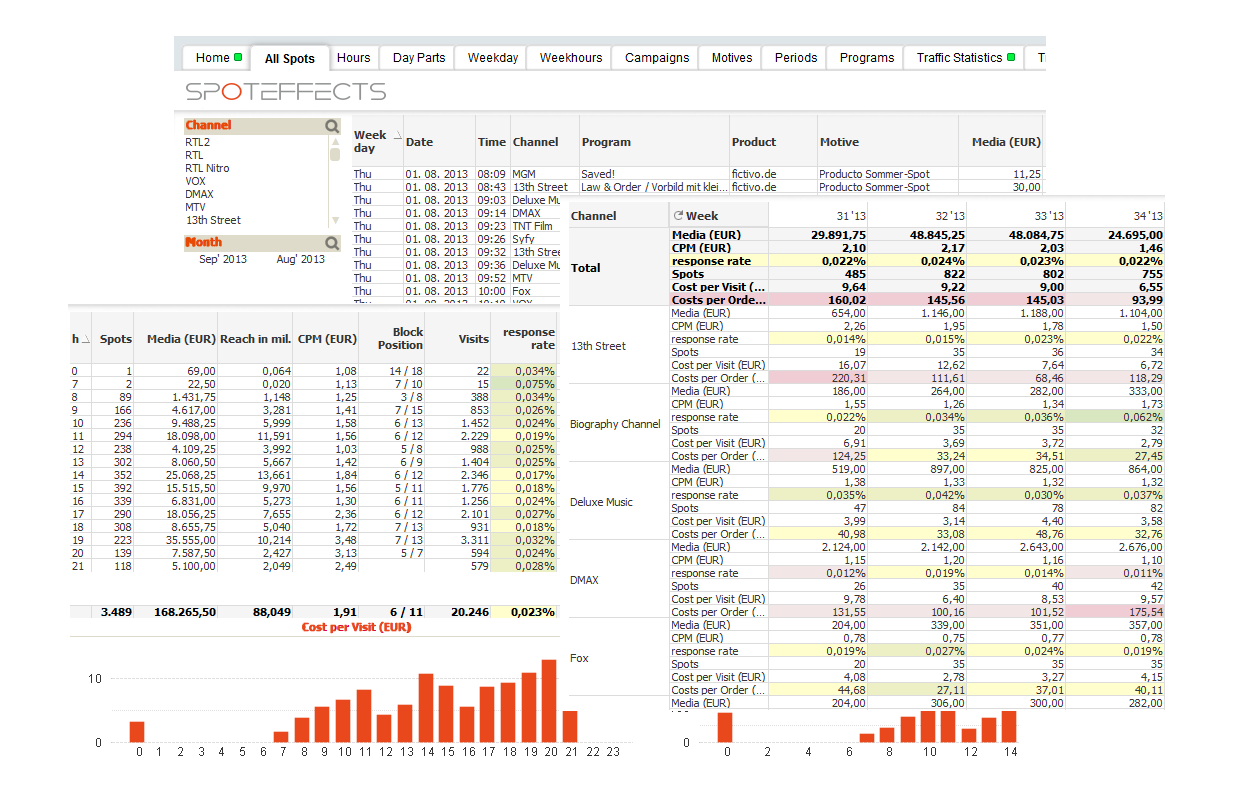Open the Weekhours tab
This screenshot has height=810, width=1258.
click(x=571, y=58)
